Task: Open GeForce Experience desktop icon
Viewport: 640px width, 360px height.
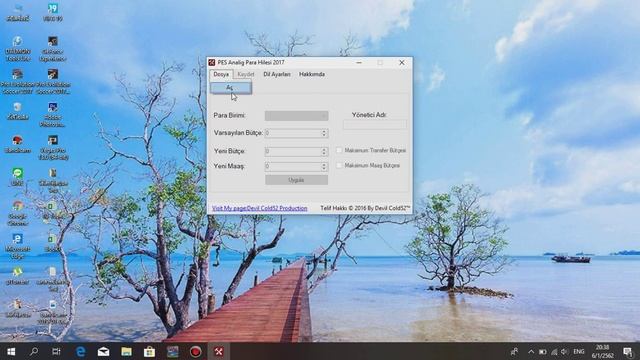Action: tap(52, 49)
